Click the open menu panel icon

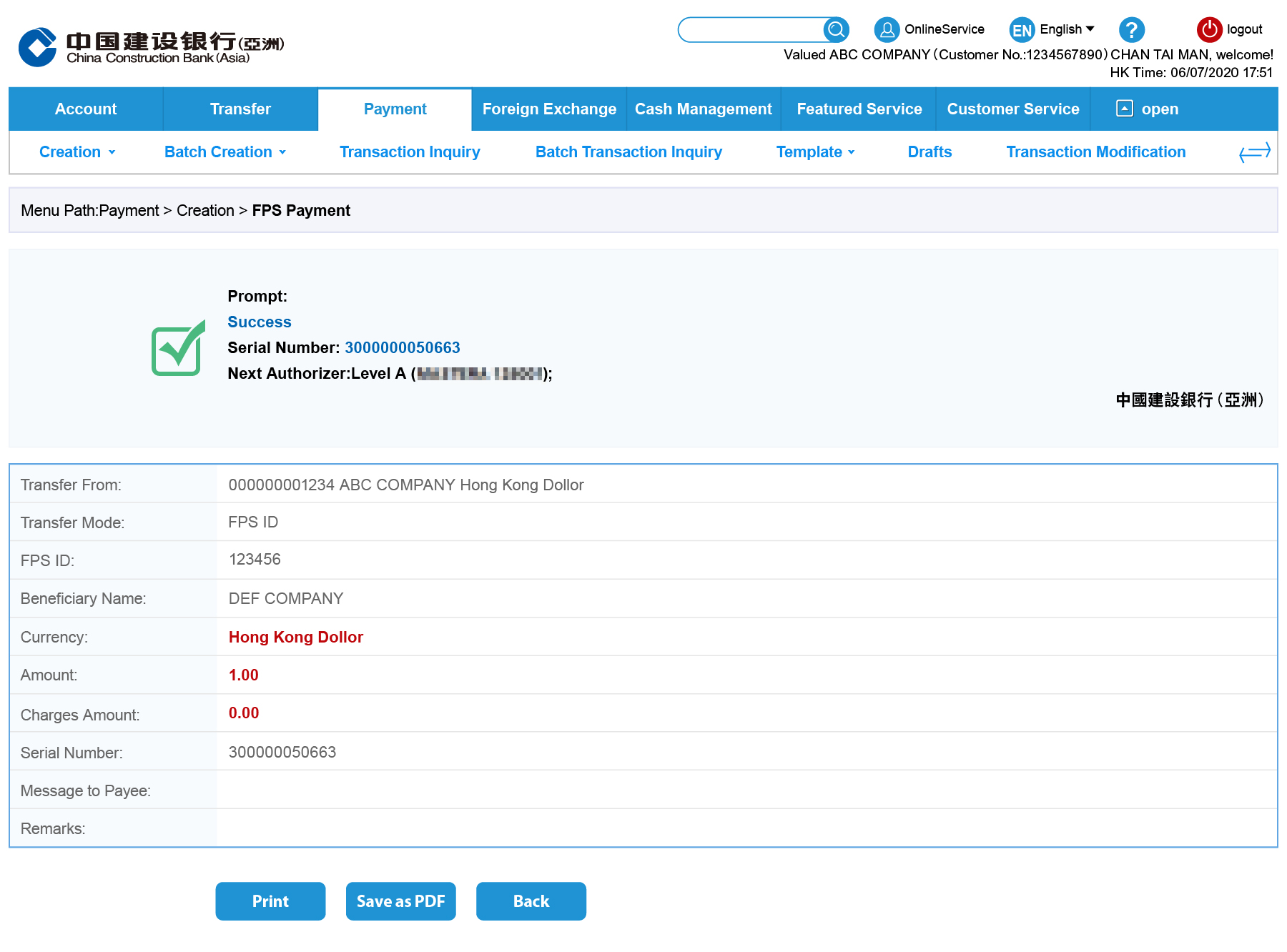[x=1125, y=108]
